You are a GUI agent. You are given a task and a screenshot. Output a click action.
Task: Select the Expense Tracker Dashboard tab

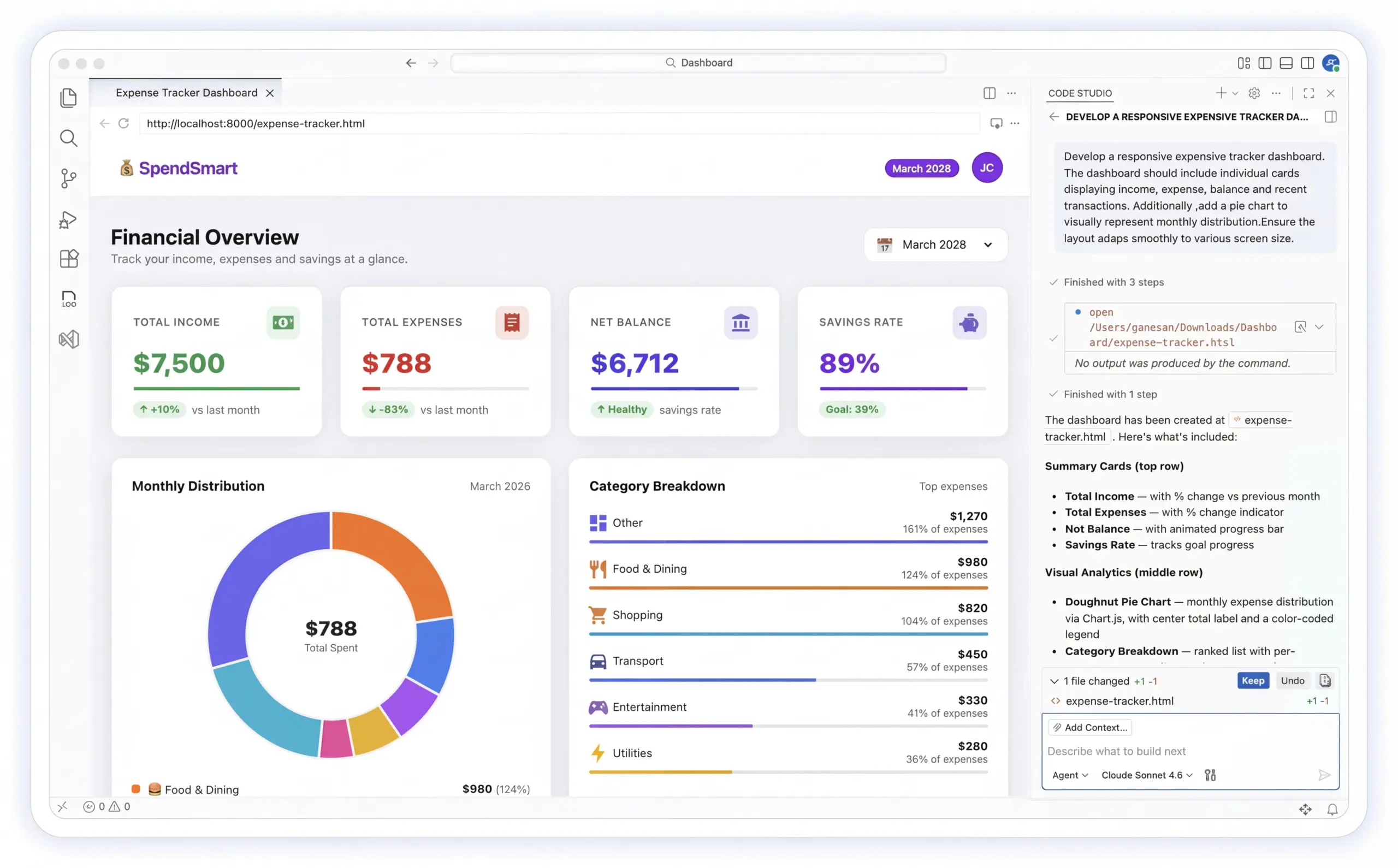coord(186,93)
